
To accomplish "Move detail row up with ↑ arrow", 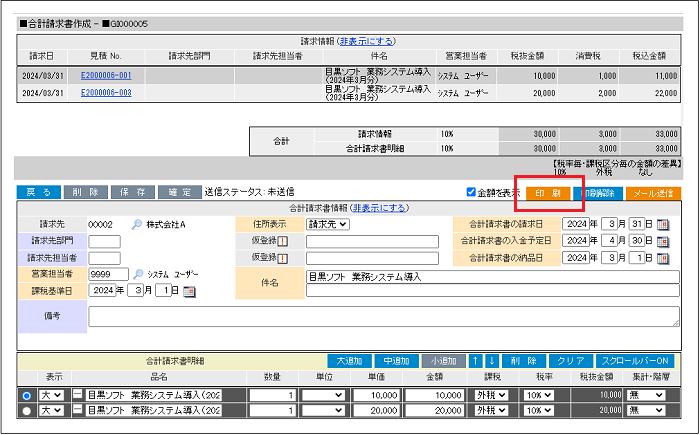I will pos(475,360).
